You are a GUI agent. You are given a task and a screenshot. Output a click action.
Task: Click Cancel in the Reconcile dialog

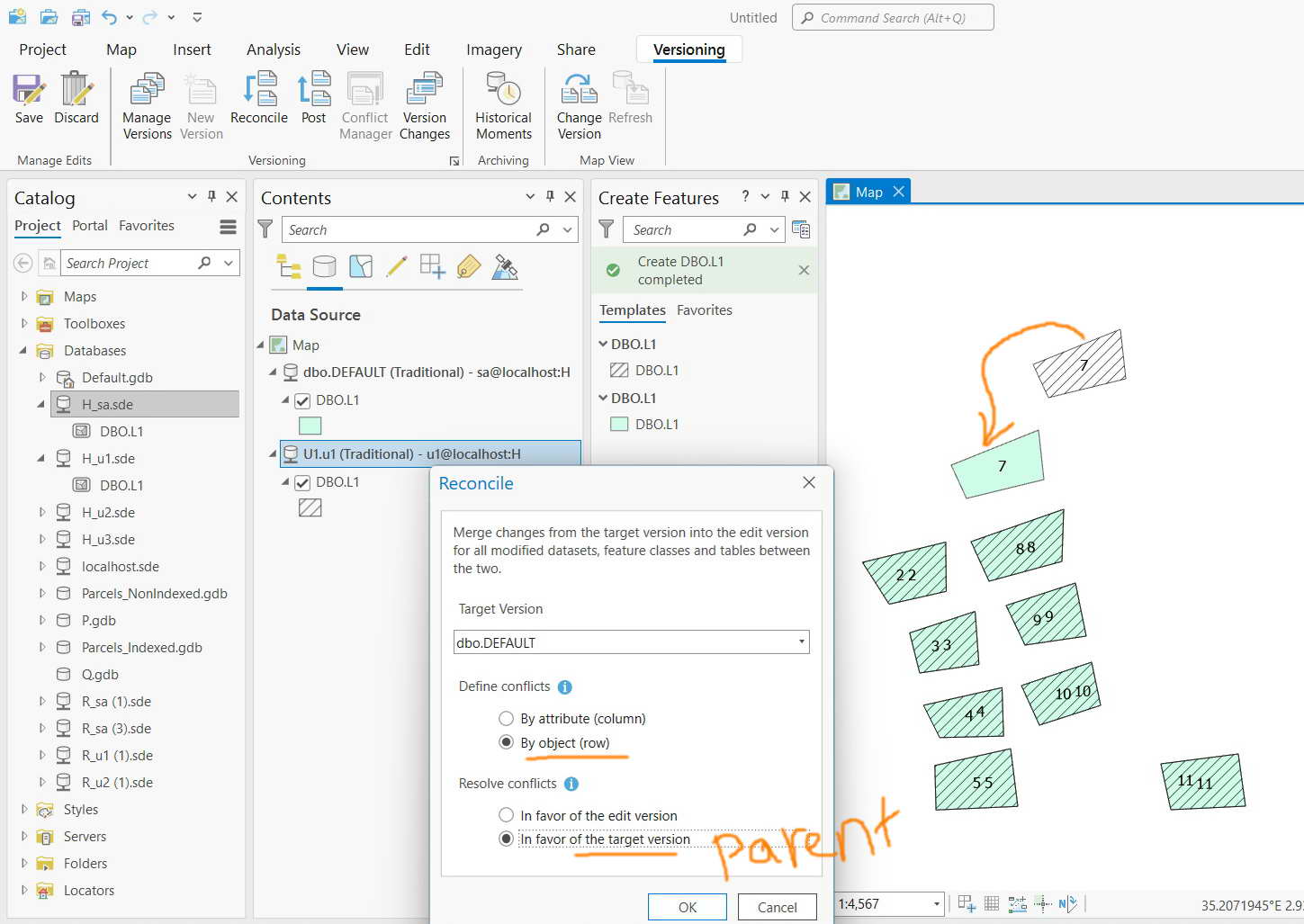778,907
